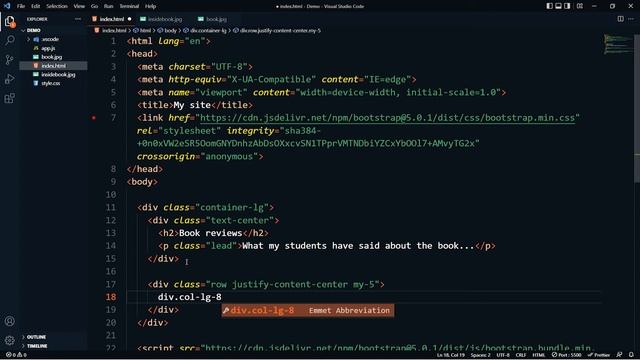
Task: Click Ln 18, Col 19 status item
Action: [450, 355]
